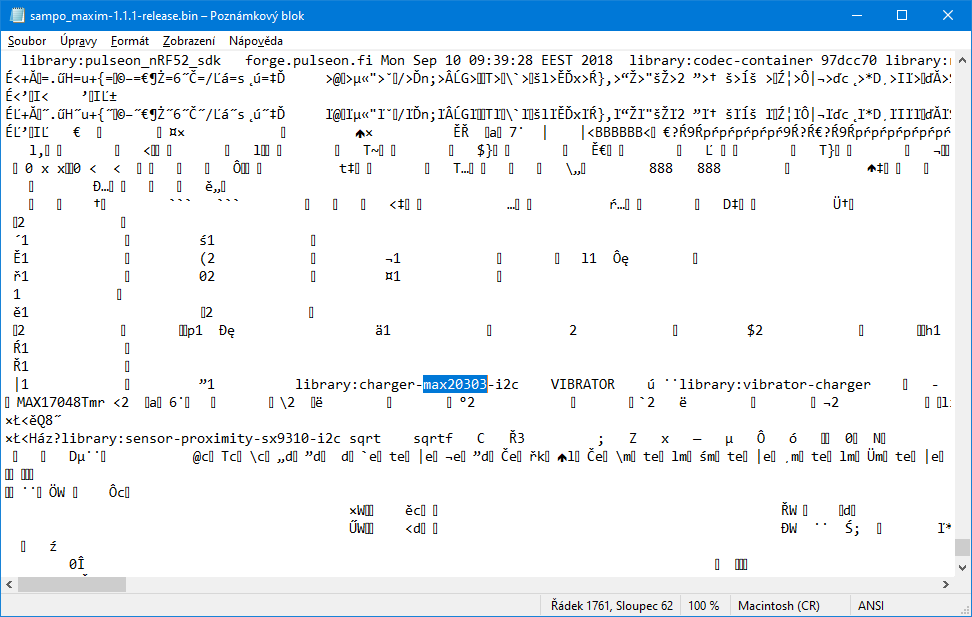Click the vertical scrollbar up arrow
972x617 pixels.
point(962,61)
